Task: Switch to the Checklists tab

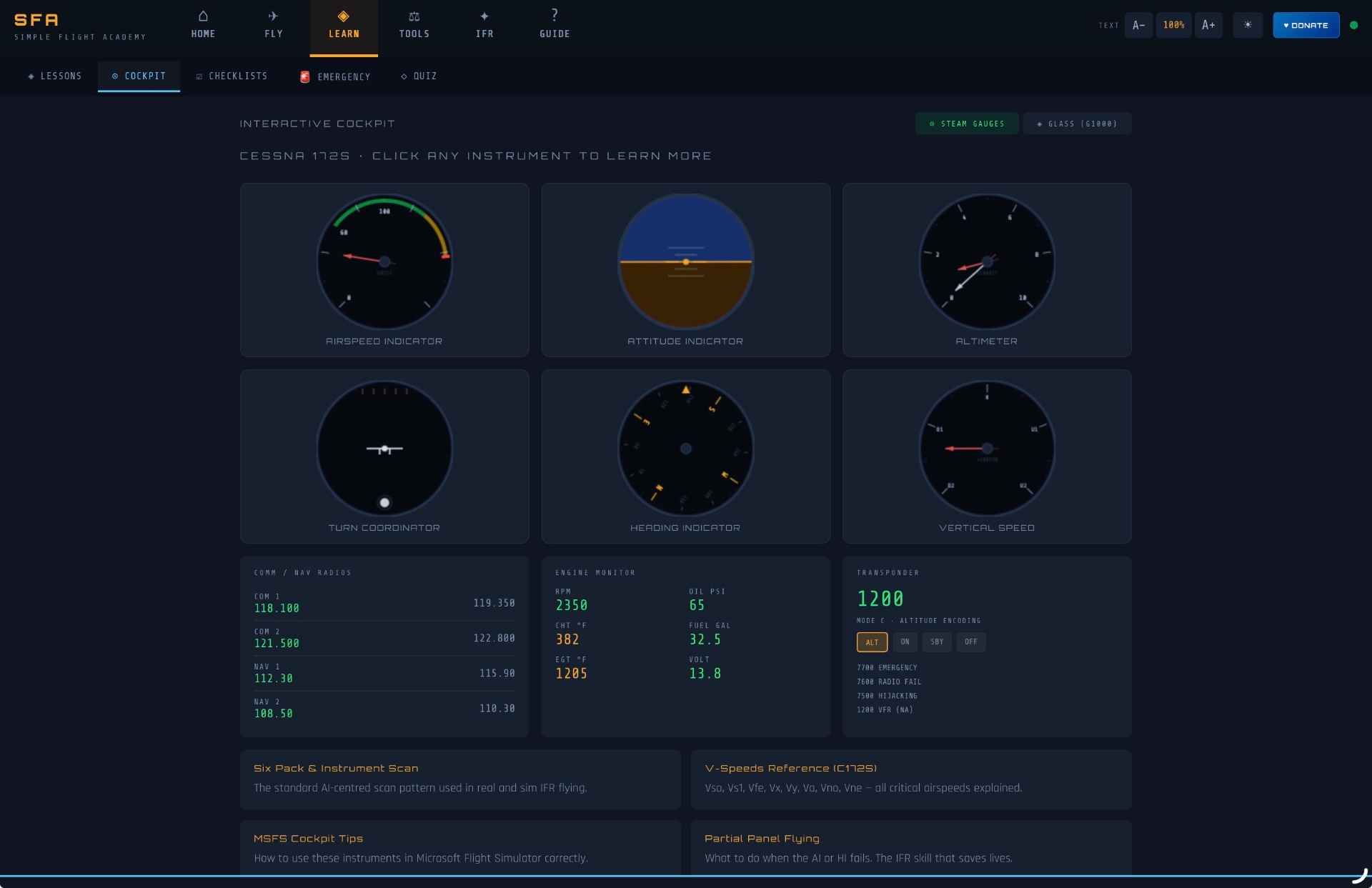Action: click(x=232, y=76)
